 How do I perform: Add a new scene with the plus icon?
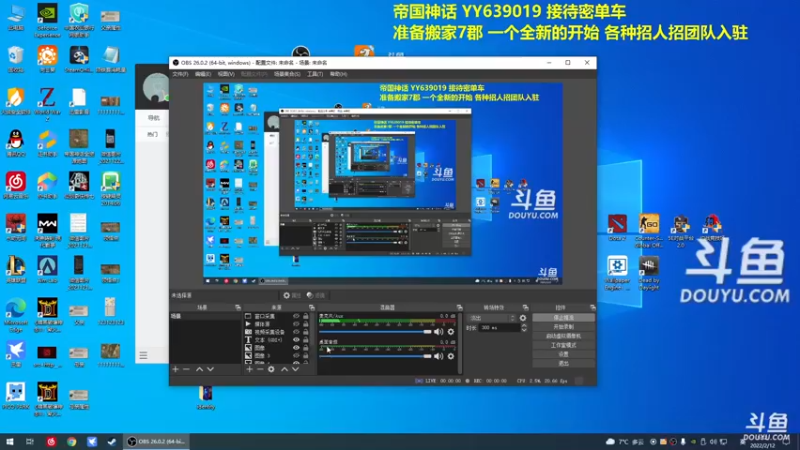click(176, 369)
